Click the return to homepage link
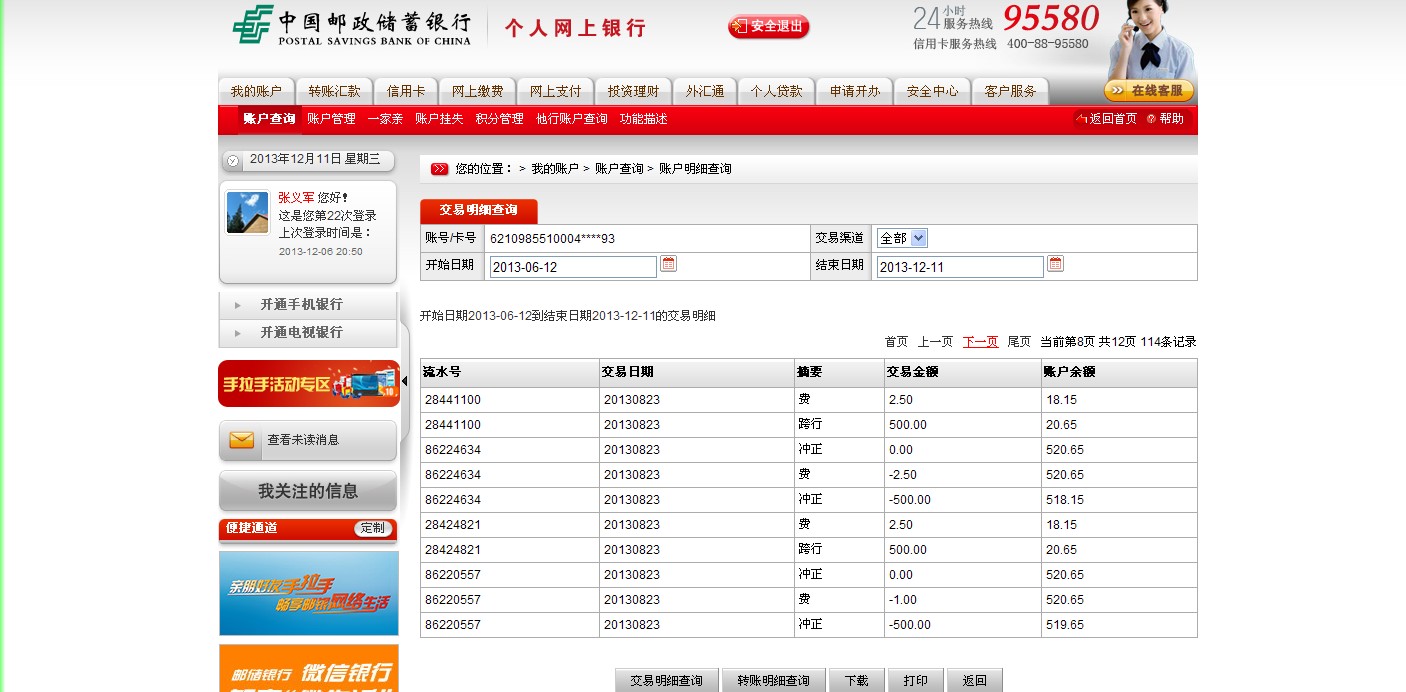 coord(1106,119)
